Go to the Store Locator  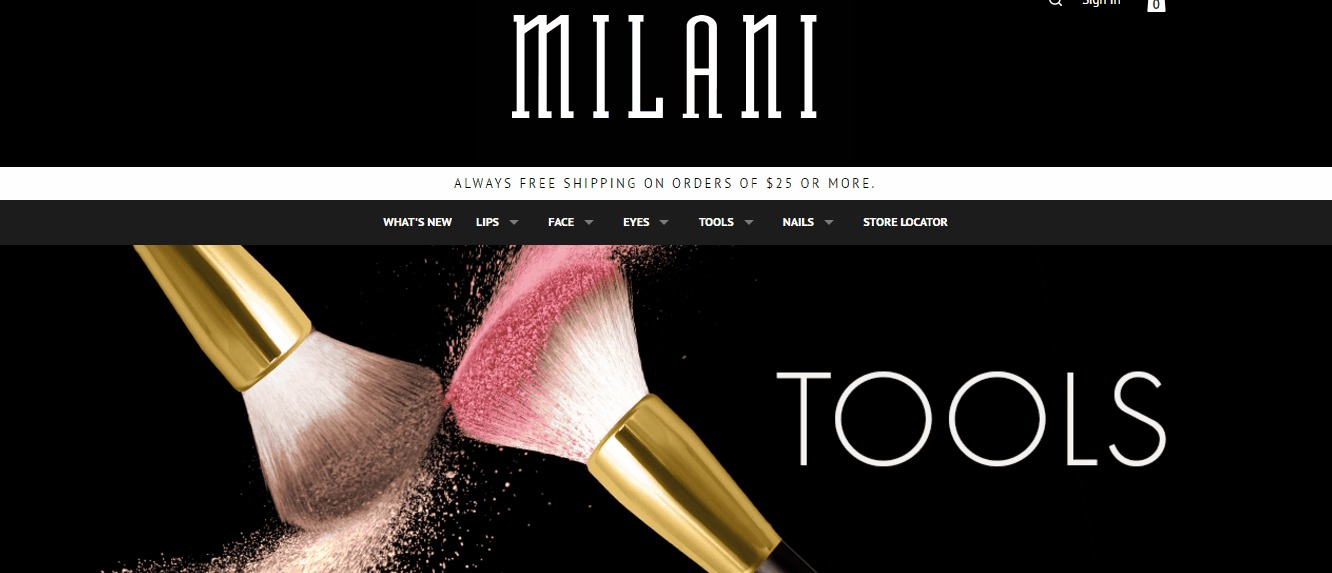point(905,222)
